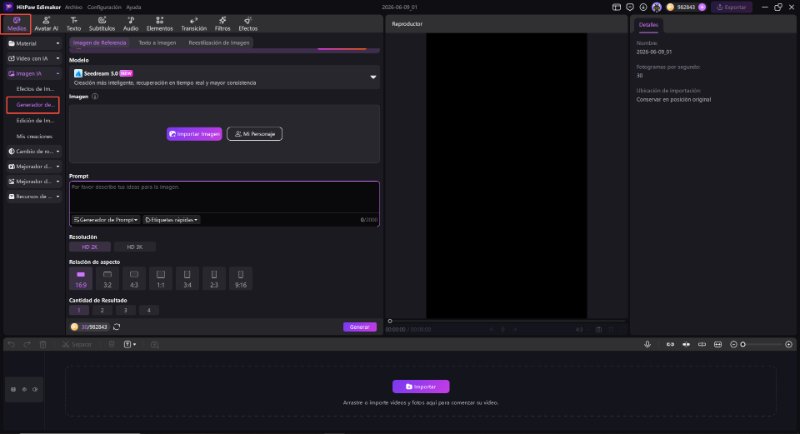Choose 1:1 aspect ratio
800x434 pixels.
click(x=160, y=279)
